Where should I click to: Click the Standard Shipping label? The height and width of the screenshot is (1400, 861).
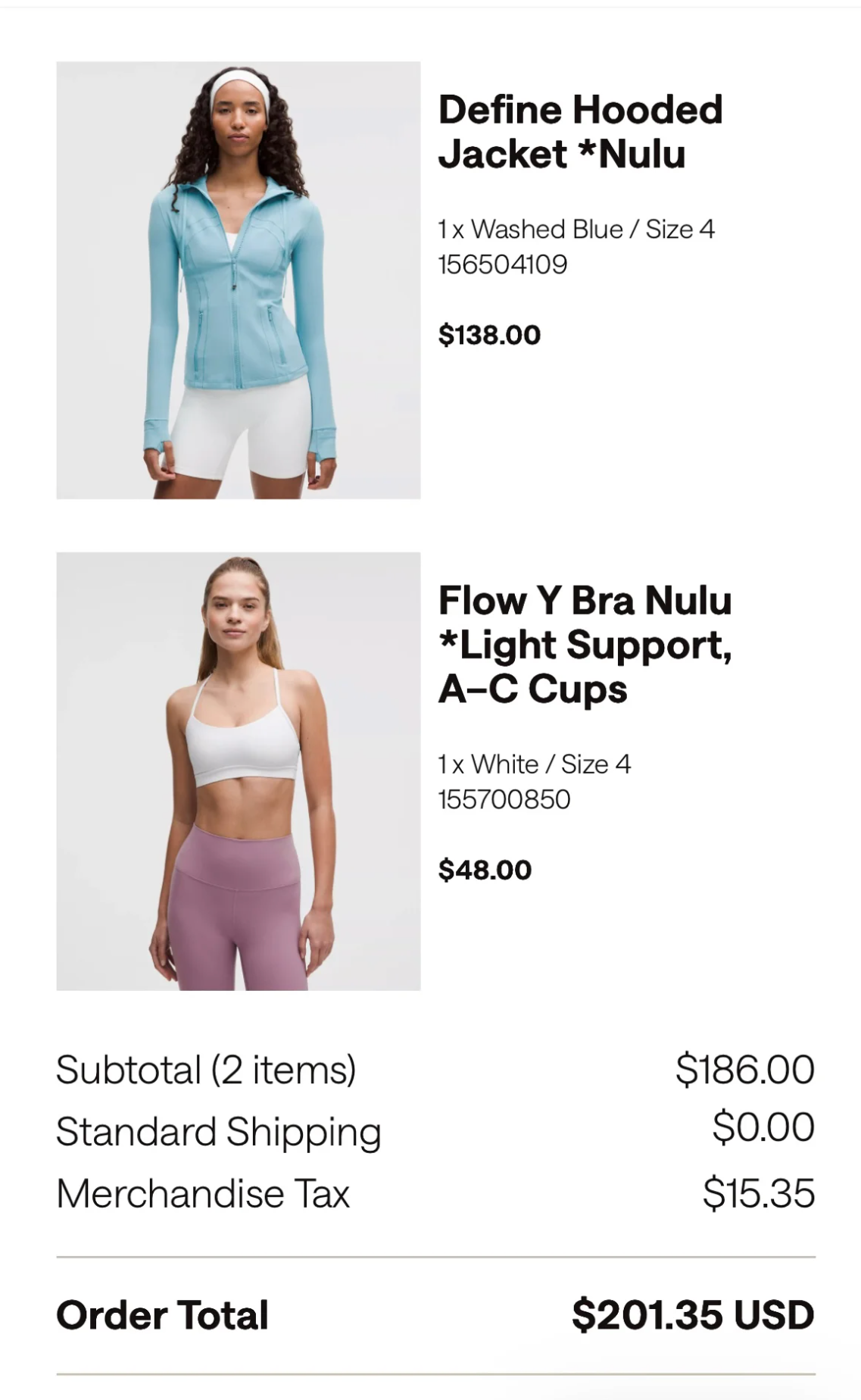[219, 1132]
